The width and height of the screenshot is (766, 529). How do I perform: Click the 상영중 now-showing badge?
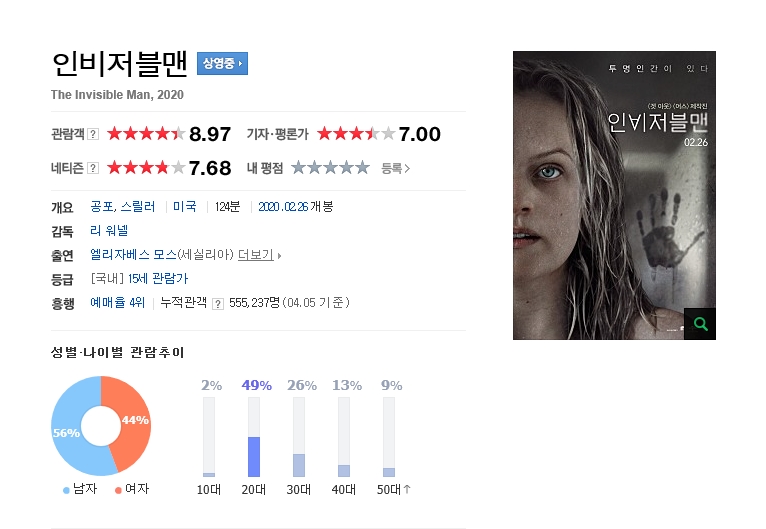(222, 63)
